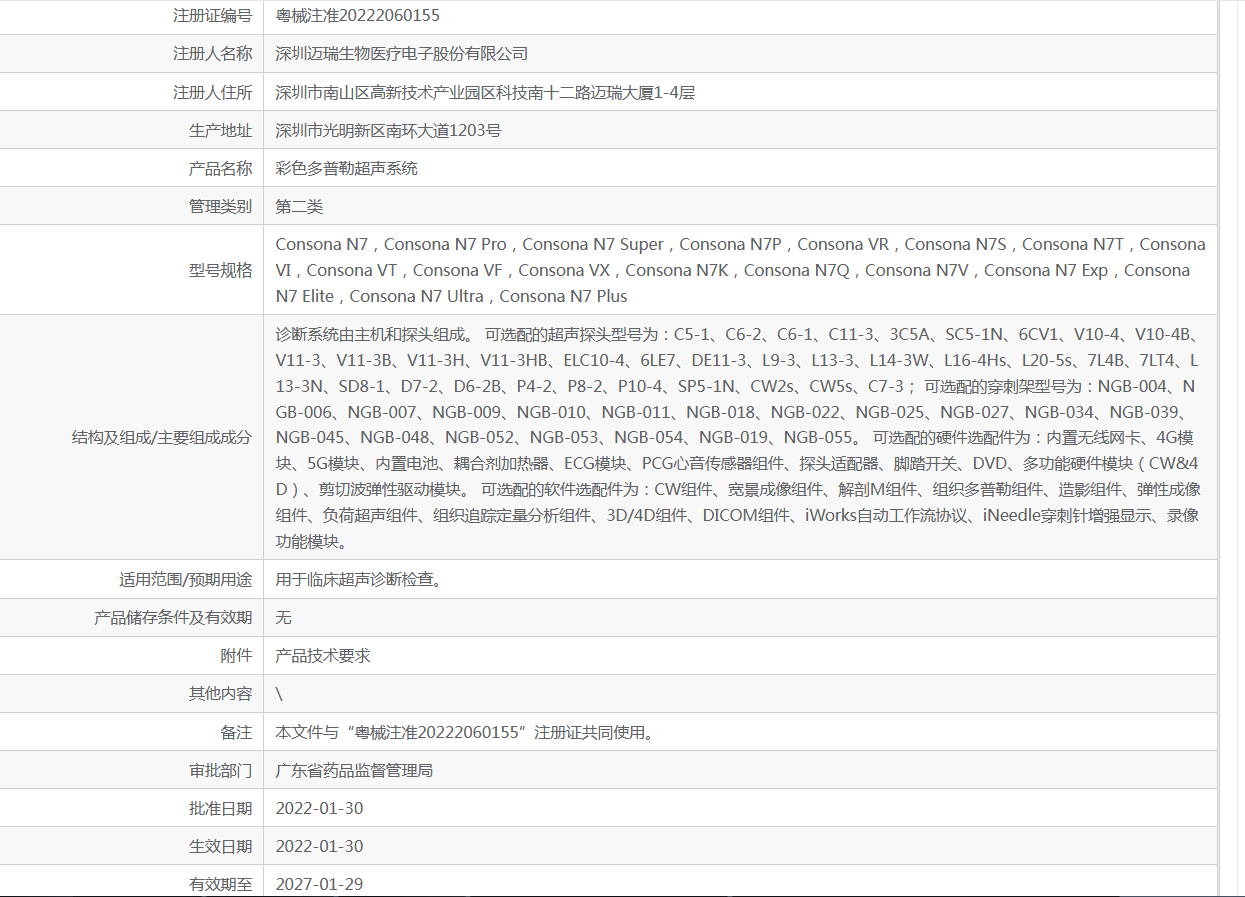The image size is (1245, 897).
Task: Select the 2022-01-30 value in 生效日期 row
Action: click(x=319, y=846)
